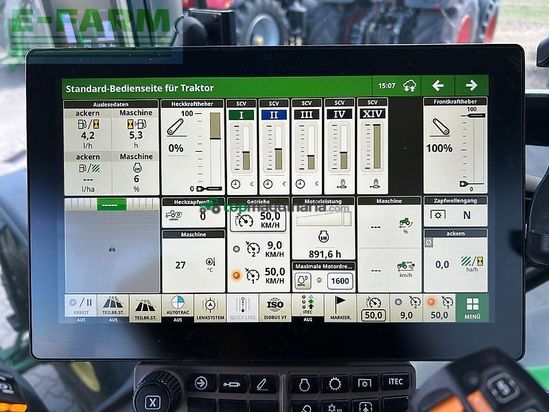This screenshot has width=549, height=412.
Task: Tap SCV II timer clock icon
Action: coord(268,184)
